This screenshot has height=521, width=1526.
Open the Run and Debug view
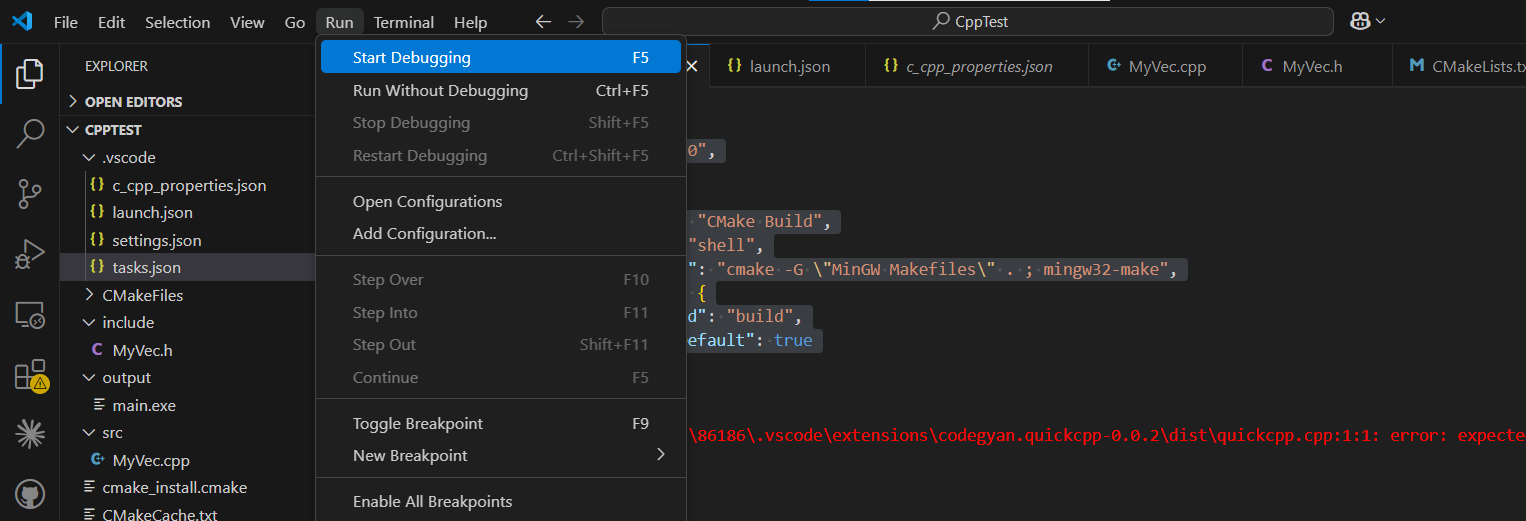(30, 254)
